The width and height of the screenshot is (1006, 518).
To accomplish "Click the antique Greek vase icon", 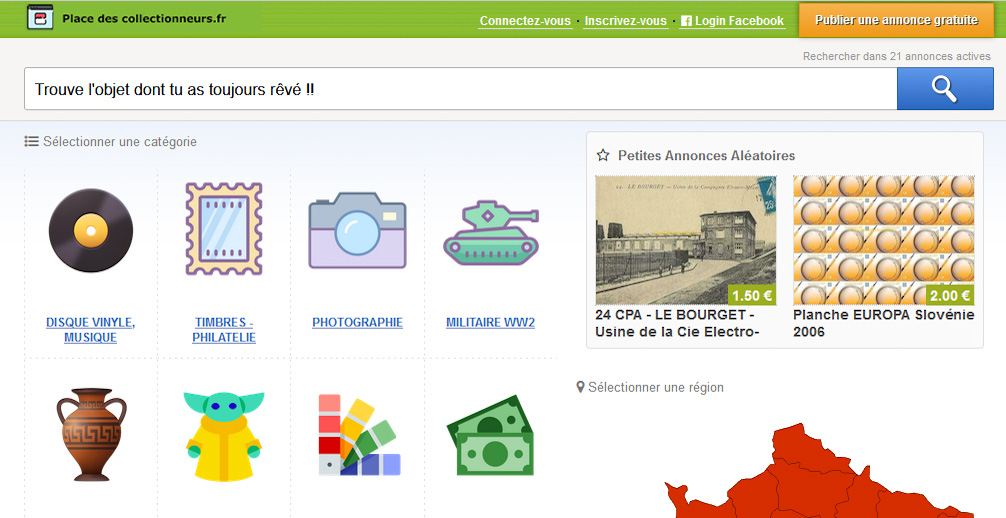I will 90,434.
